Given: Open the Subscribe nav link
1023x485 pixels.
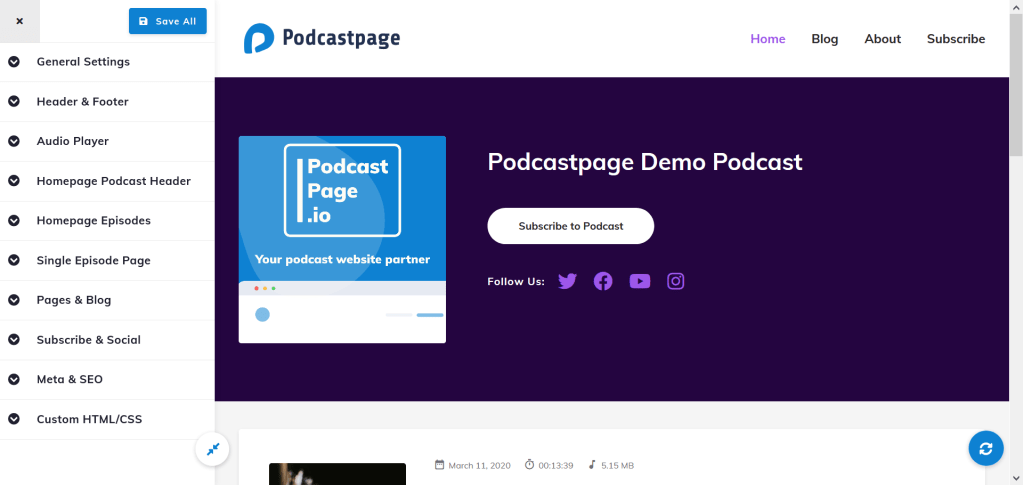Looking at the screenshot, I should click(x=956, y=39).
